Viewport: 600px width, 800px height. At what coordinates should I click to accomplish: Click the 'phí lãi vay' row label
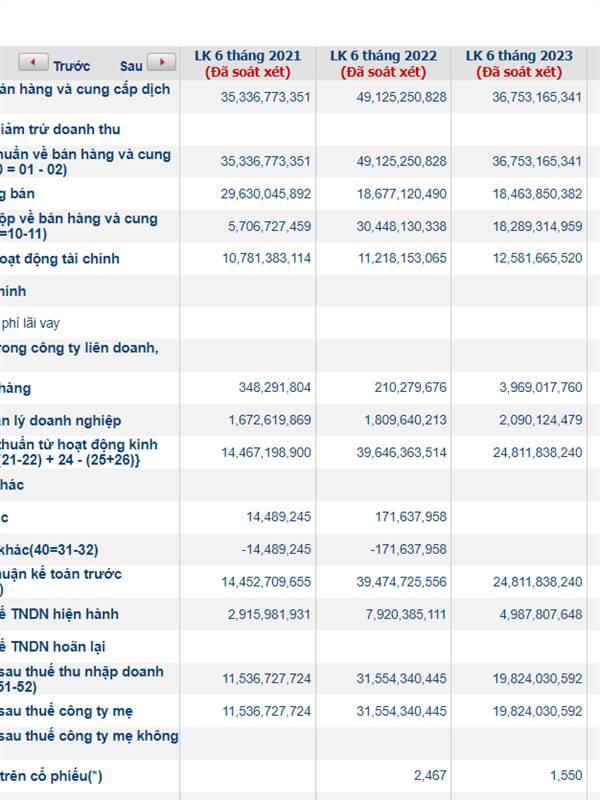tap(30, 323)
